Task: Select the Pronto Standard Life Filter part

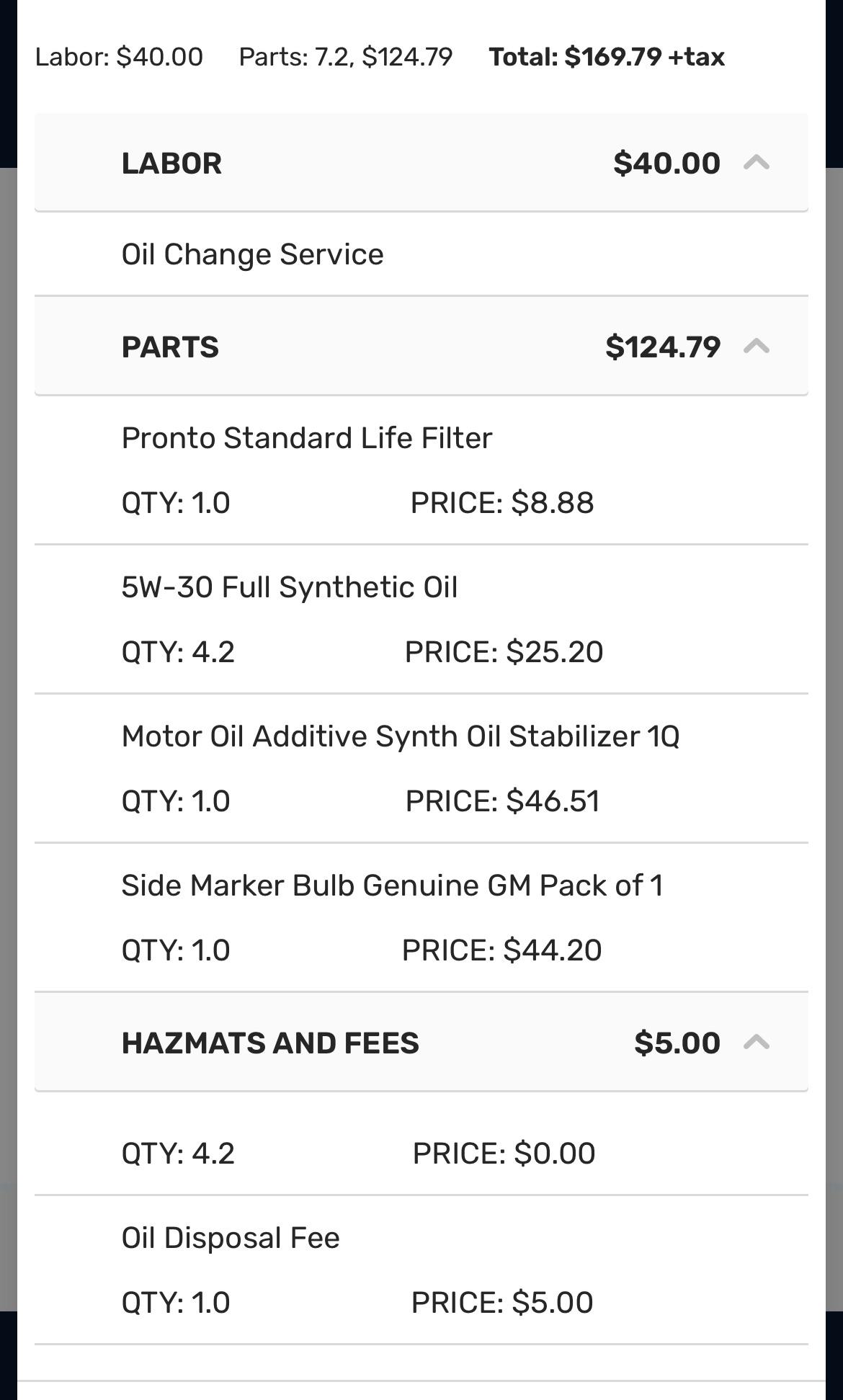Action: pyautogui.click(x=307, y=437)
